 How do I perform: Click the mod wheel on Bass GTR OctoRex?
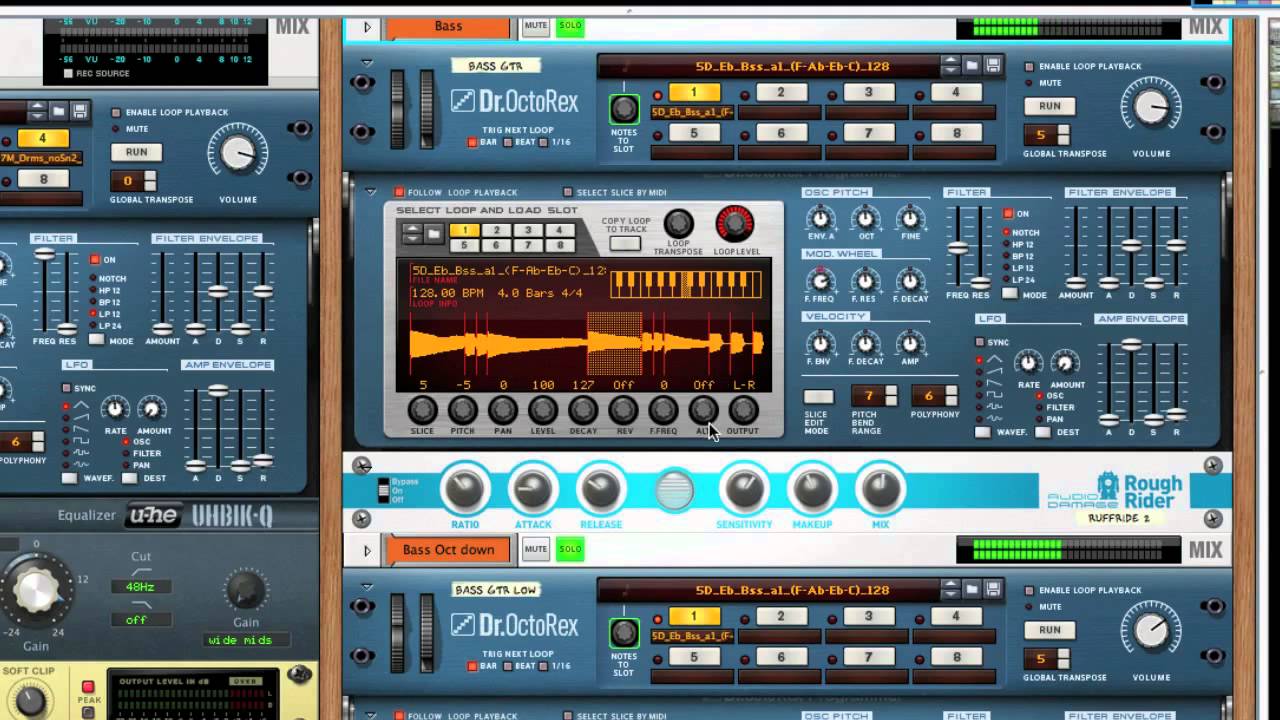[427, 107]
